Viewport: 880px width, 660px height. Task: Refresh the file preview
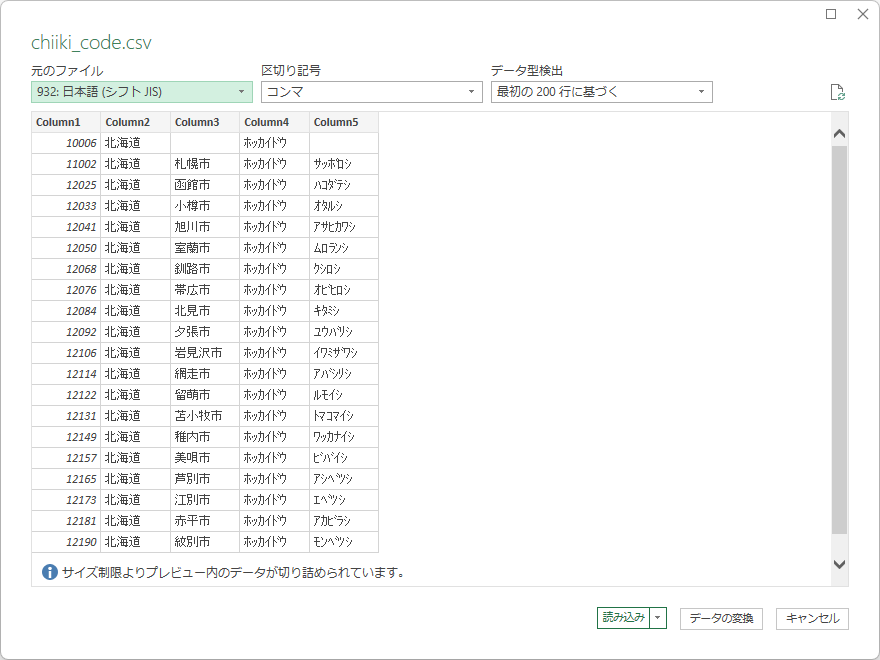click(x=840, y=90)
